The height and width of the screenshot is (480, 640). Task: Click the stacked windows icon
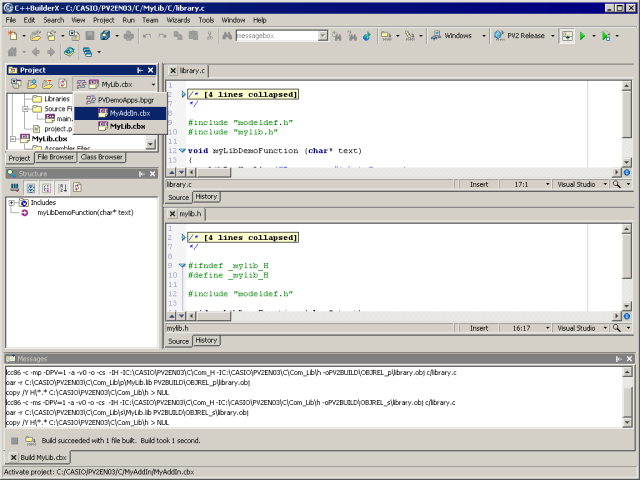point(87,52)
